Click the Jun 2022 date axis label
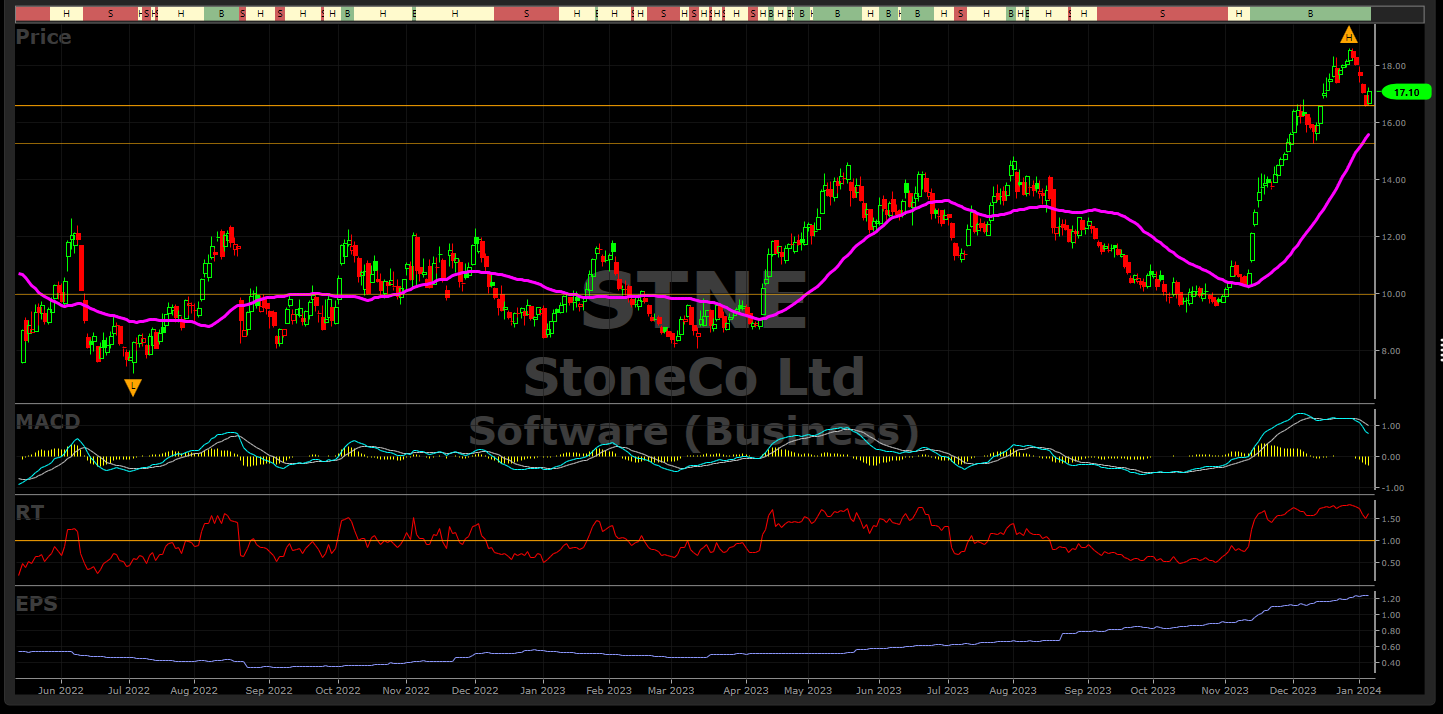Image resolution: width=1443 pixels, height=714 pixels. (x=59, y=690)
